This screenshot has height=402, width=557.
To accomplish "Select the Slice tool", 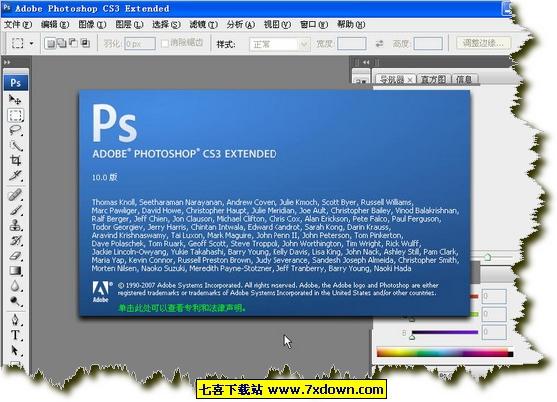I will tap(15, 175).
